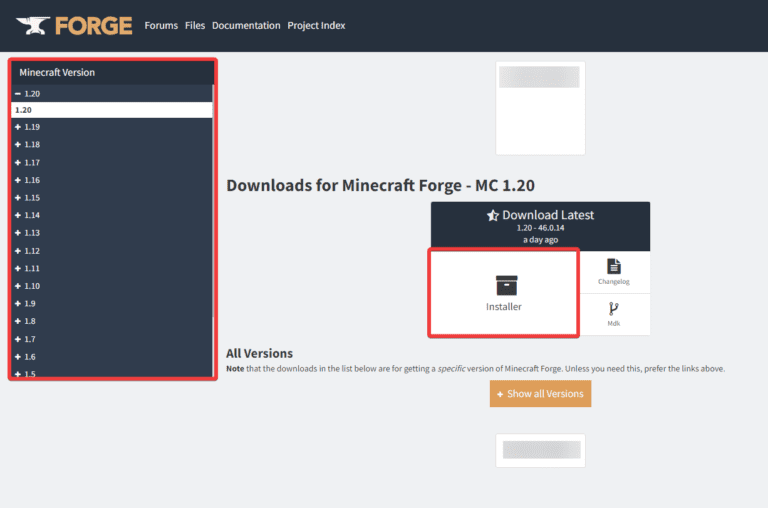Image resolution: width=768 pixels, height=508 pixels.
Task: Click the star icon in Download Latest
Action: tap(493, 215)
